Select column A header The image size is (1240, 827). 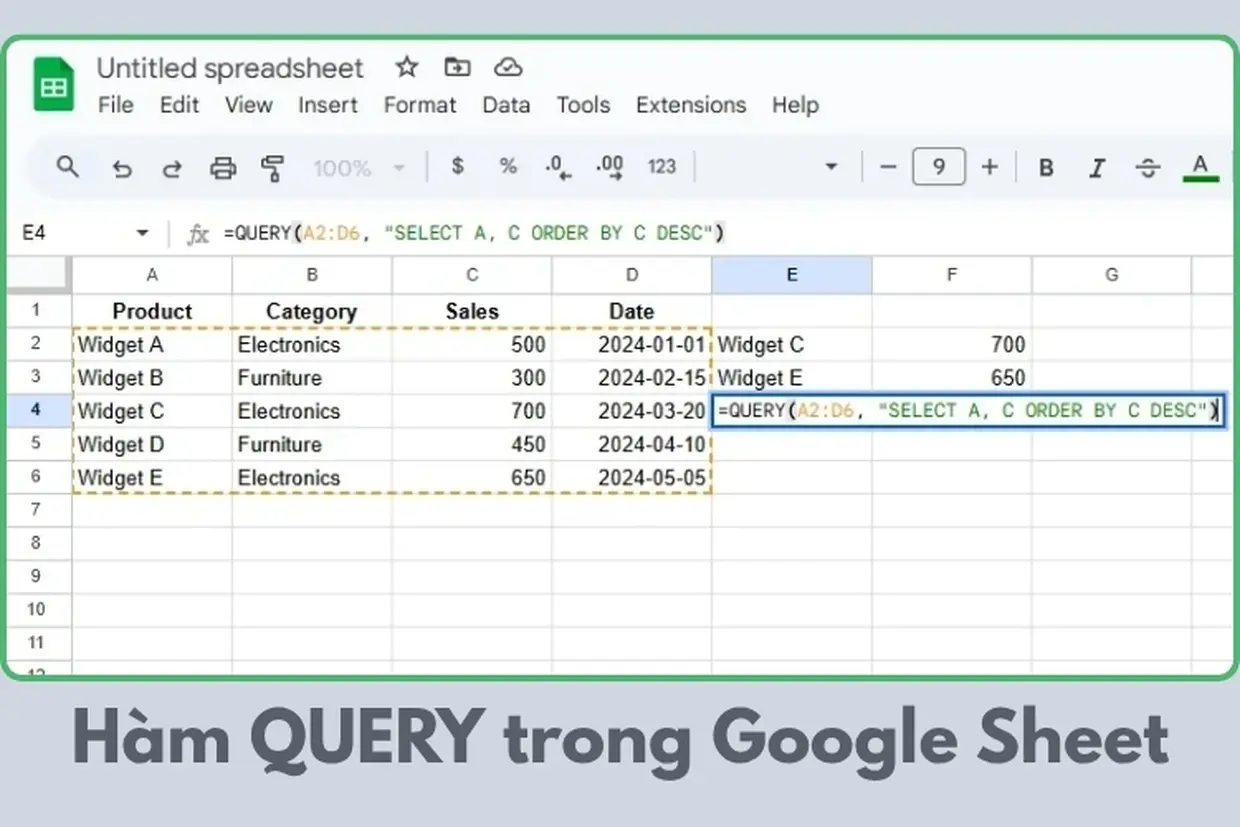tap(152, 275)
